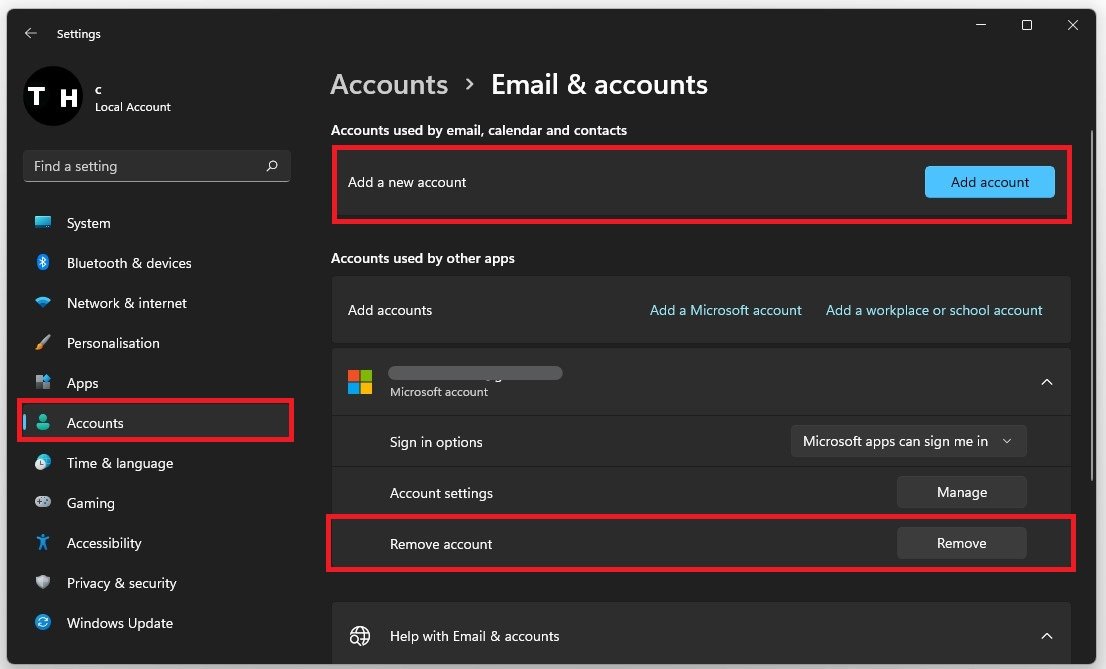Click the Accessibility figure icon
This screenshot has height=669, width=1106.
click(x=43, y=542)
